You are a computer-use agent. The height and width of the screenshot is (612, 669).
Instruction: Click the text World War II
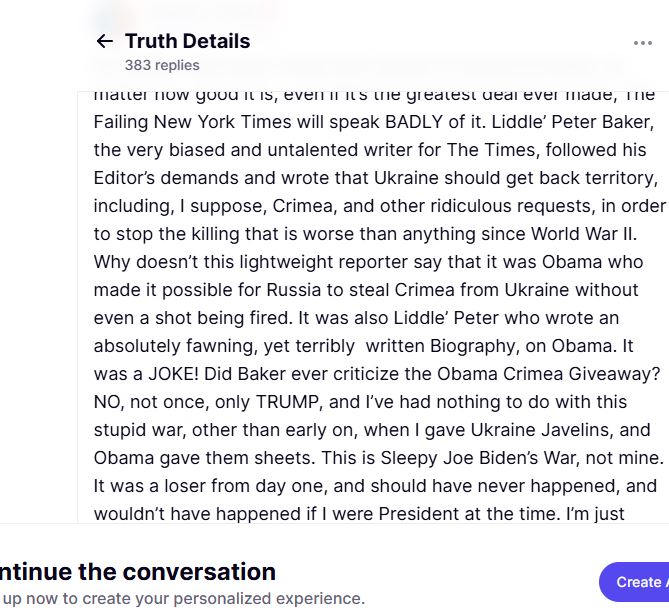point(584,234)
